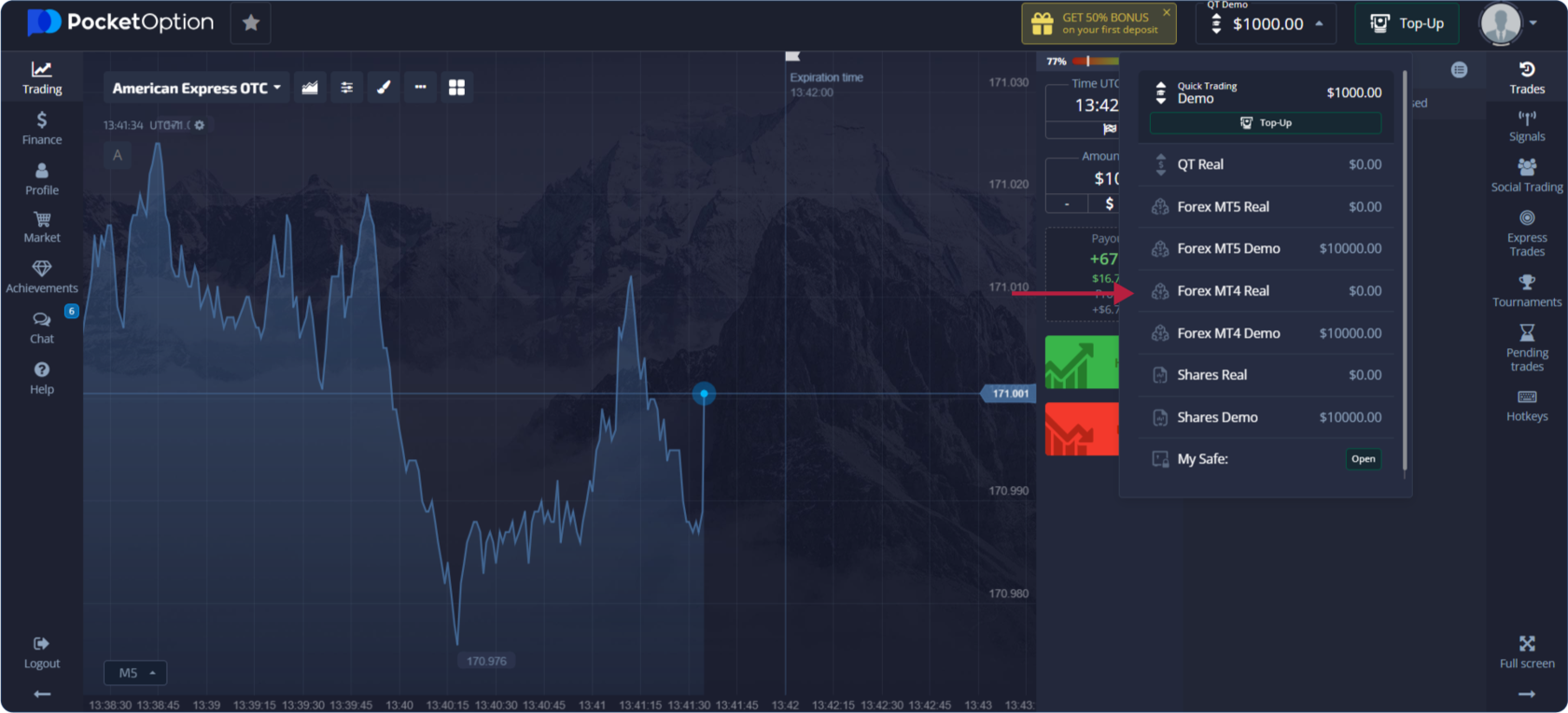
Task: Show Hotkeys settings
Action: coord(1527,406)
